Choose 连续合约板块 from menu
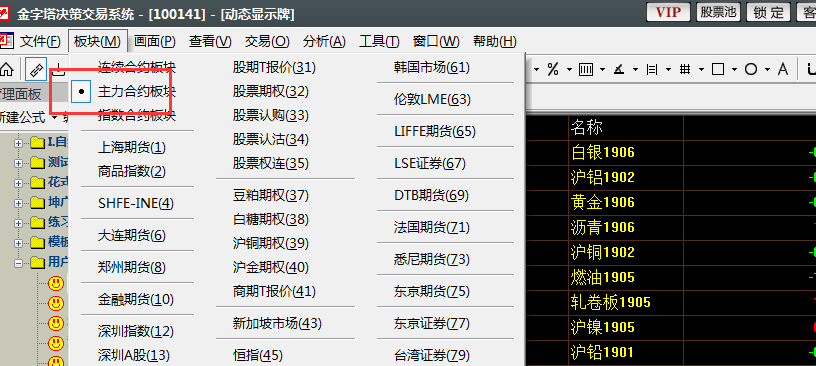 coord(137,67)
